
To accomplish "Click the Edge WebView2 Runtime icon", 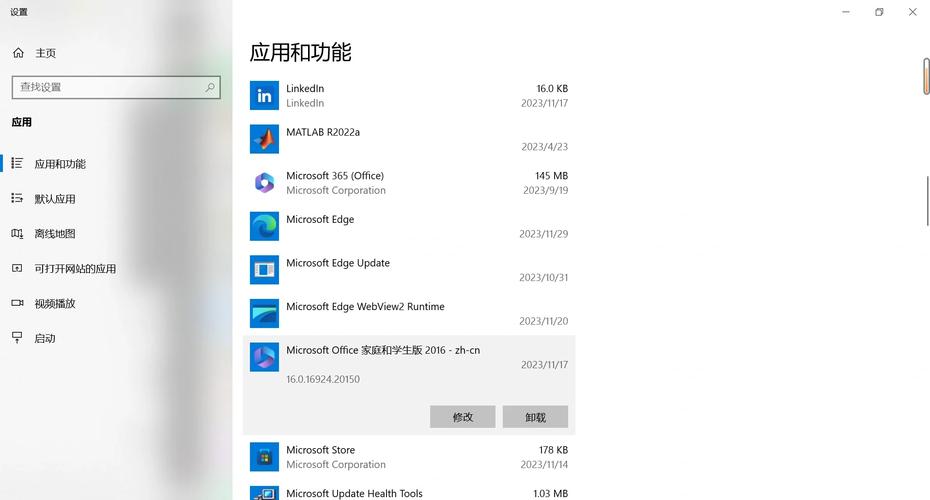I will pos(264,313).
